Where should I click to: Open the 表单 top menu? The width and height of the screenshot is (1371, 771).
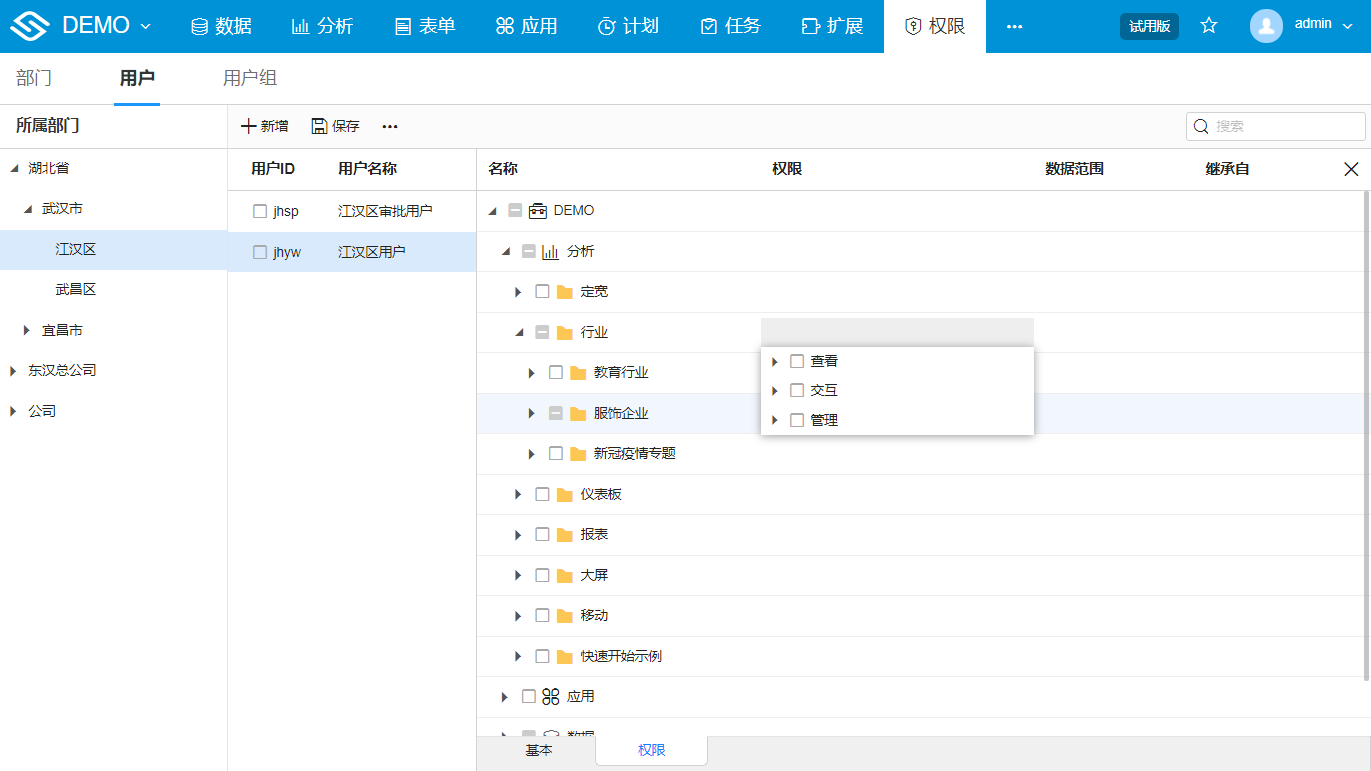425,26
